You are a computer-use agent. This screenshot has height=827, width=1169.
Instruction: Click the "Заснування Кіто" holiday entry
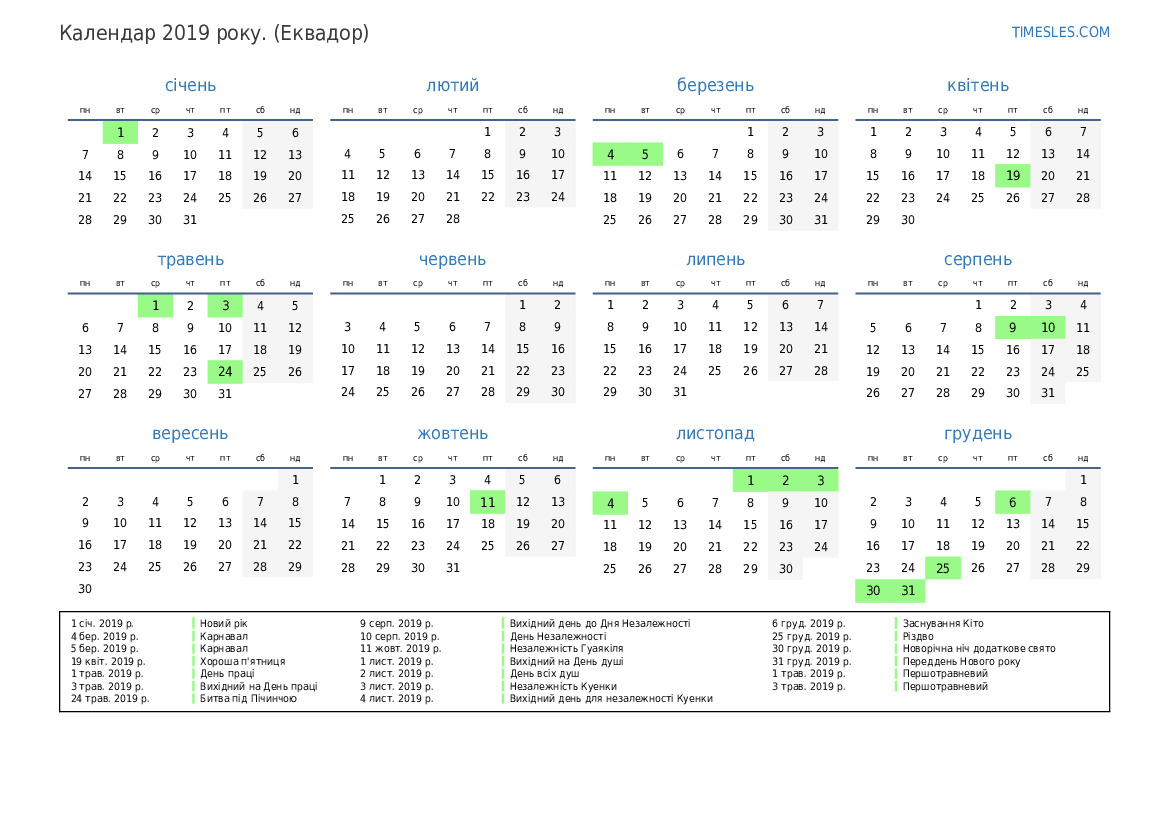tap(943, 624)
